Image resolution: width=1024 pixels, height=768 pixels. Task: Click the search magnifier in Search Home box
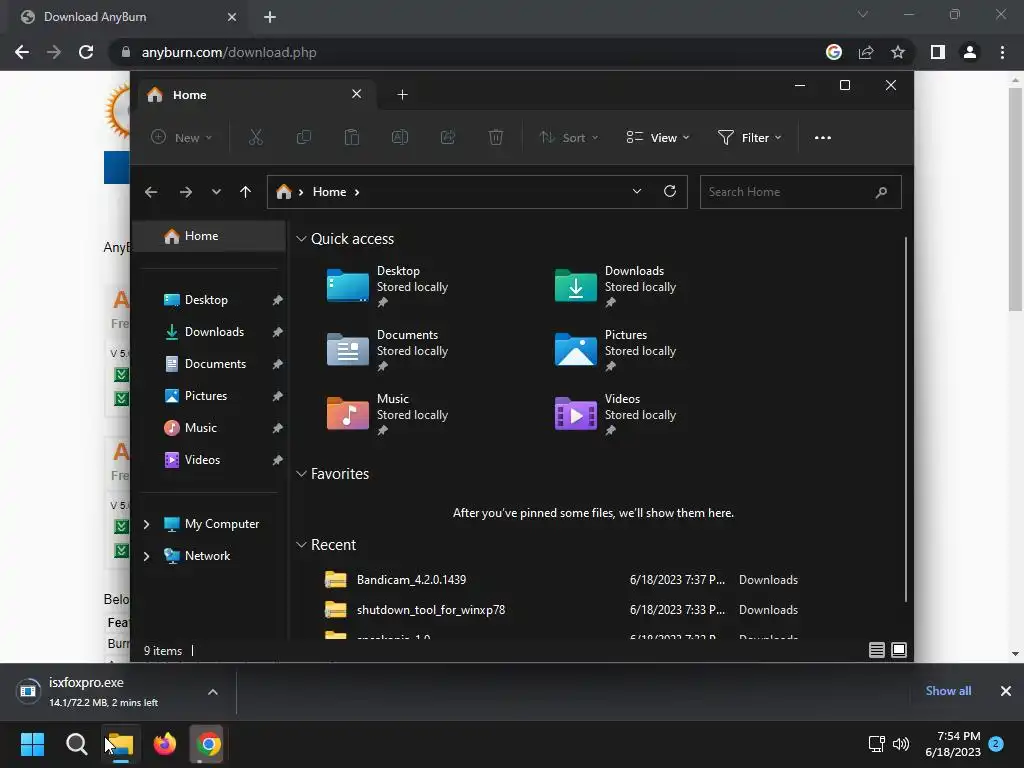[x=881, y=192]
